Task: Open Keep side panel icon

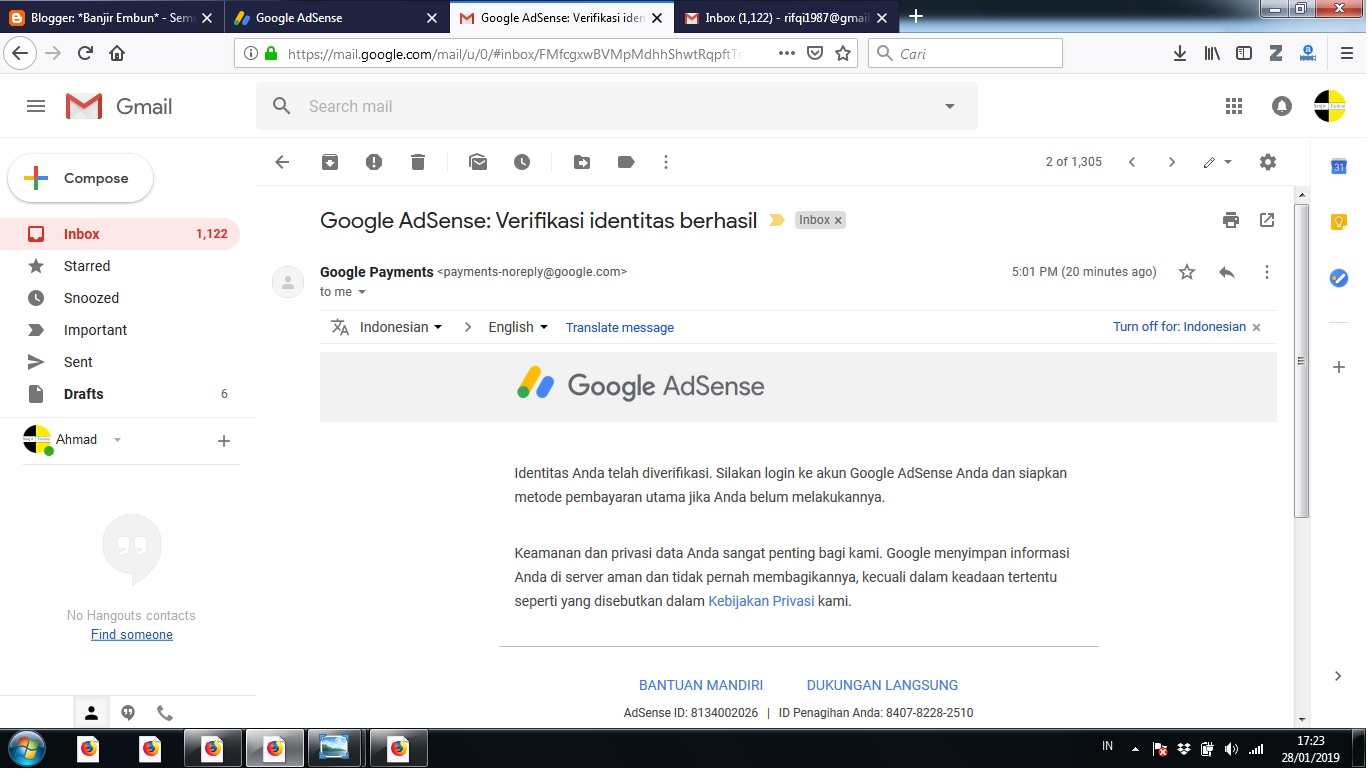Action: pos(1339,222)
